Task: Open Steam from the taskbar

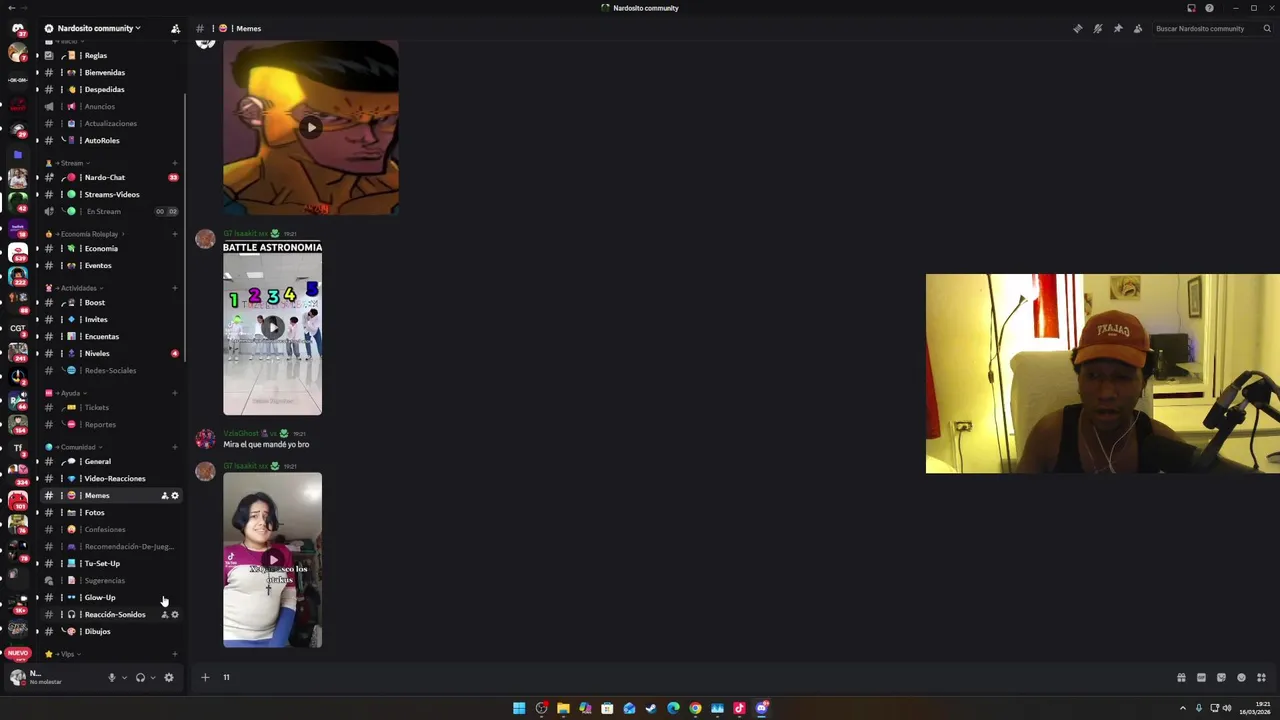Action: click(x=651, y=709)
